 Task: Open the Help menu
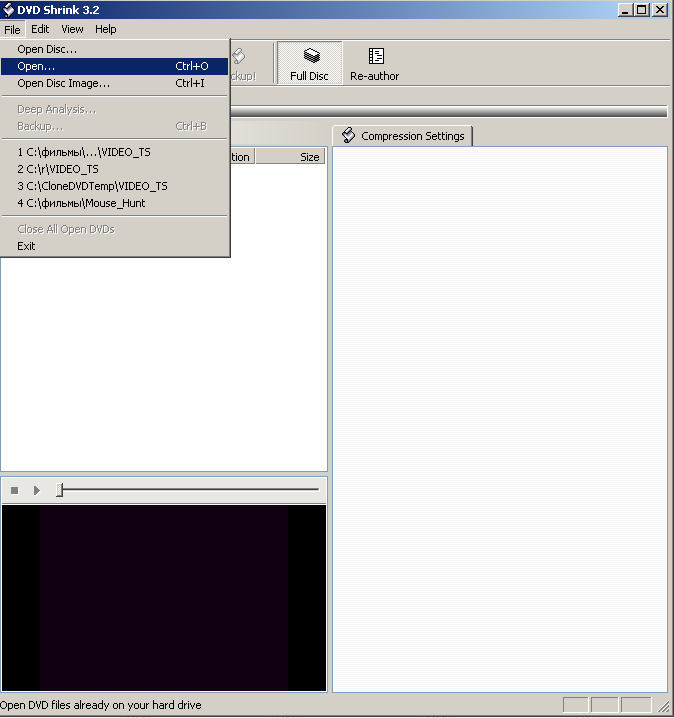click(106, 29)
